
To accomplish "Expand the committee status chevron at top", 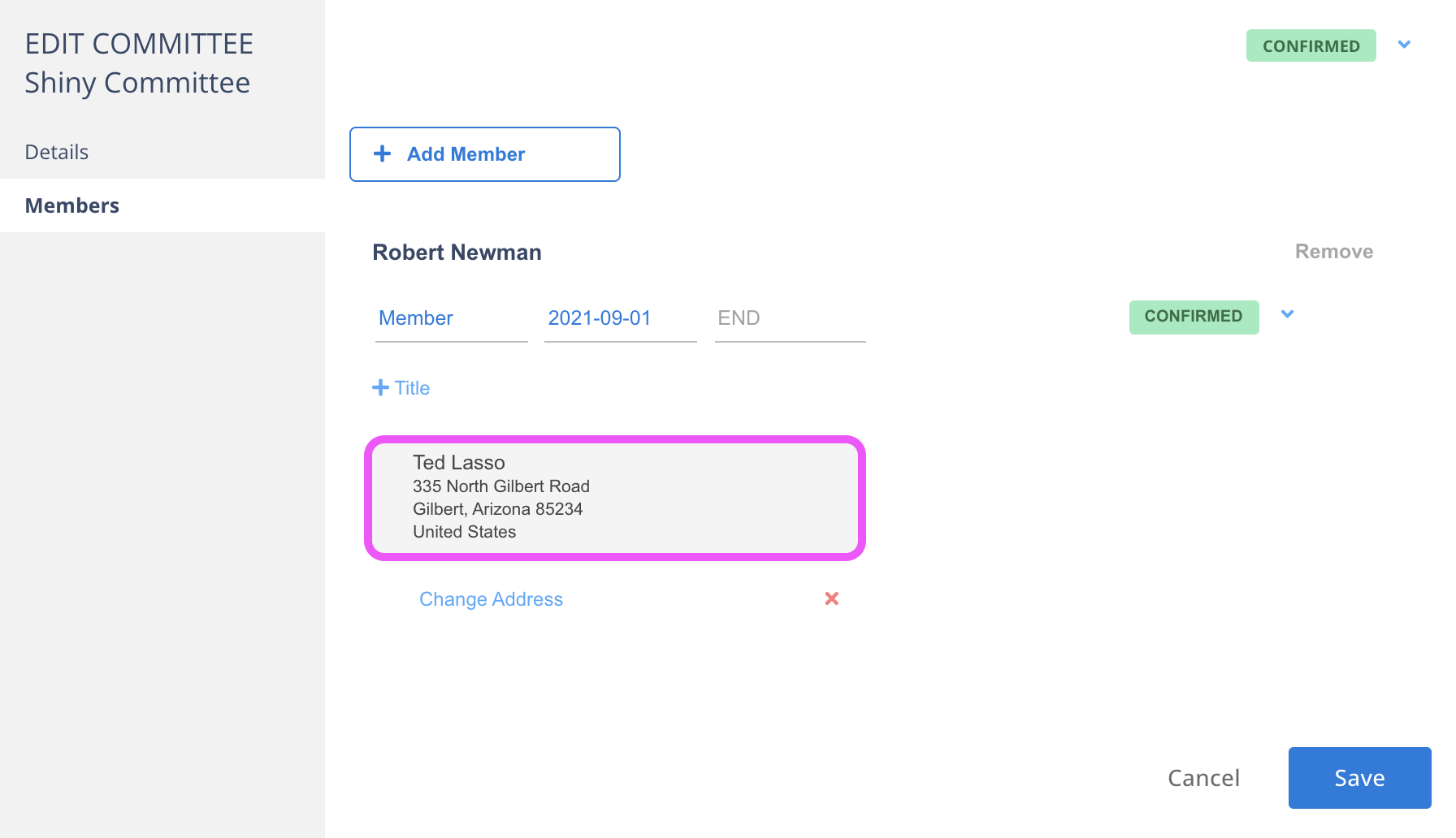I will tap(1404, 45).
